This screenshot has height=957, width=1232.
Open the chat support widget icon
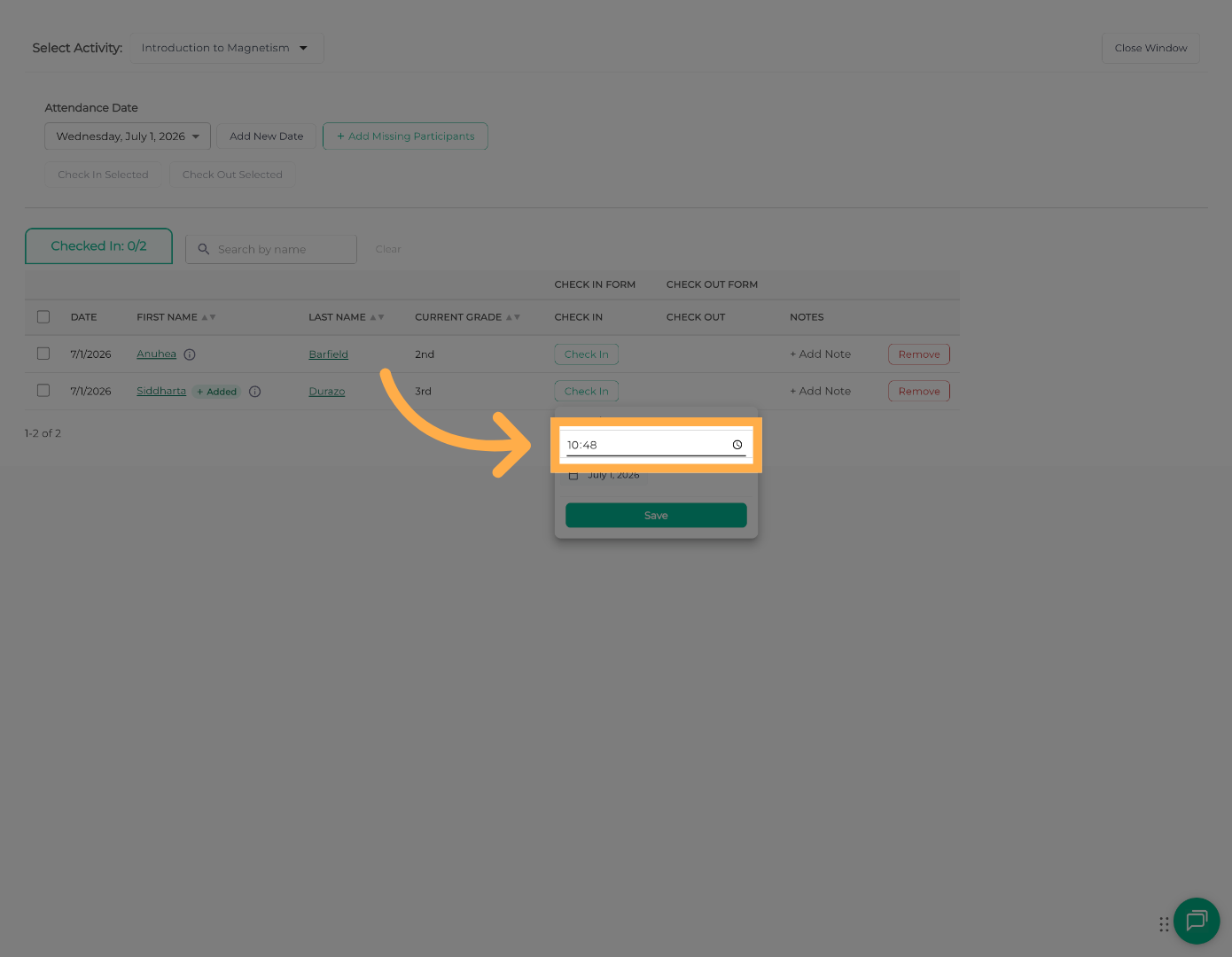(x=1197, y=921)
